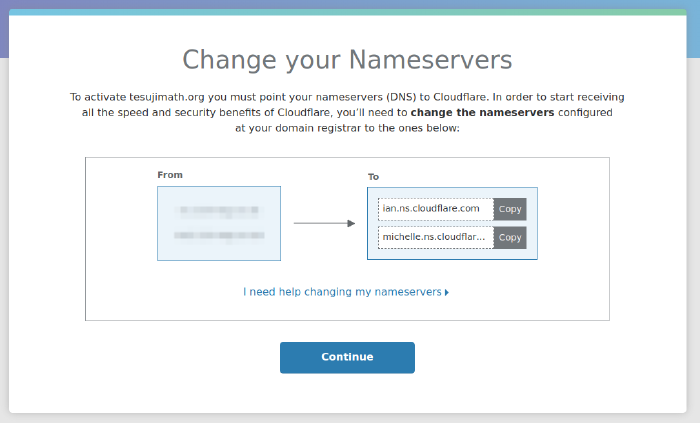Click the 'From' label

[x=170, y=175]
